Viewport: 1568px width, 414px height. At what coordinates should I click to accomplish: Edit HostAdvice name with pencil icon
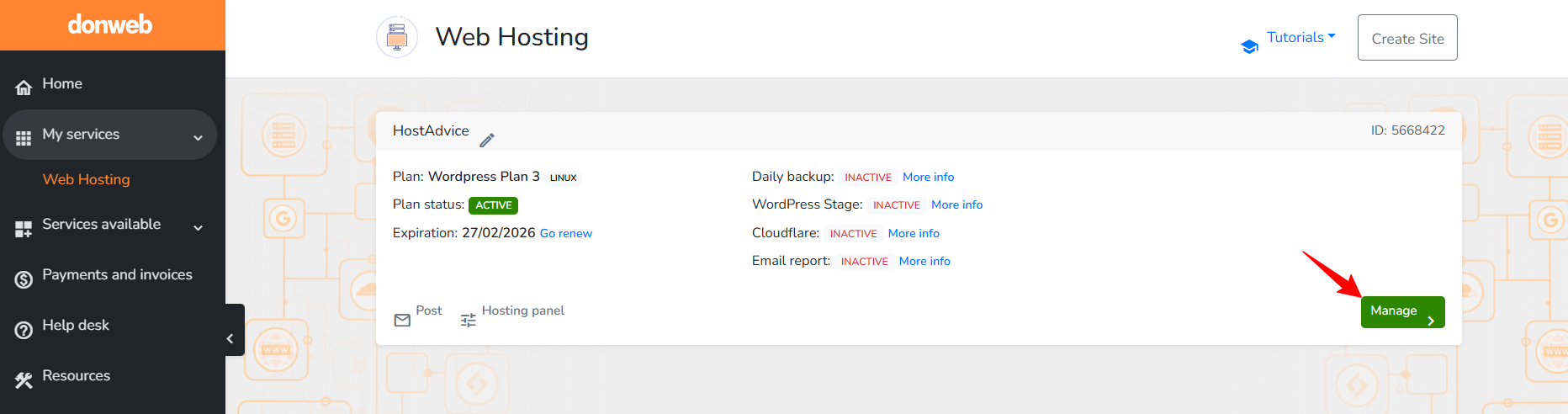tap(487, 140)
